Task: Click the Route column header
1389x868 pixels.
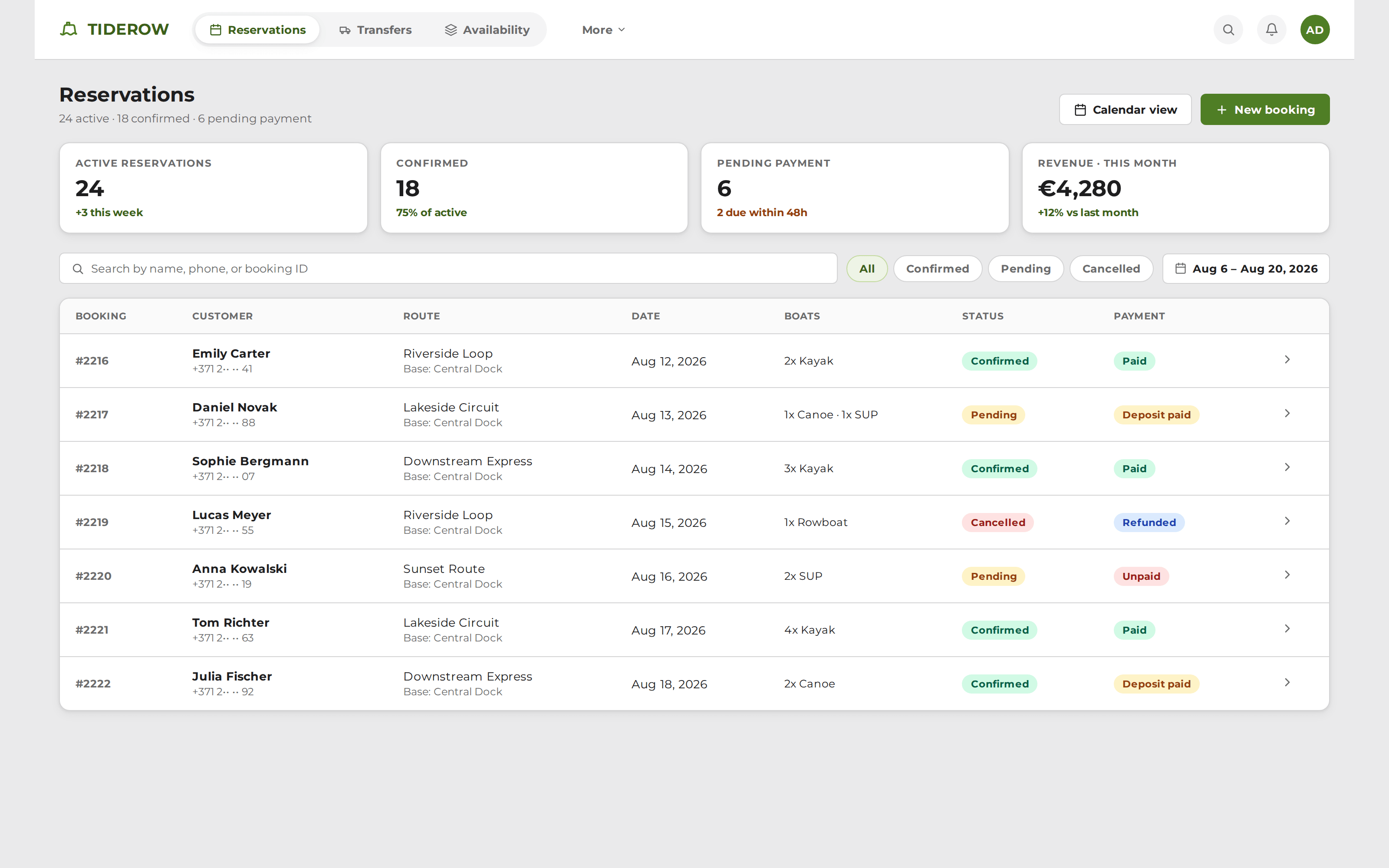Action: 421,316
